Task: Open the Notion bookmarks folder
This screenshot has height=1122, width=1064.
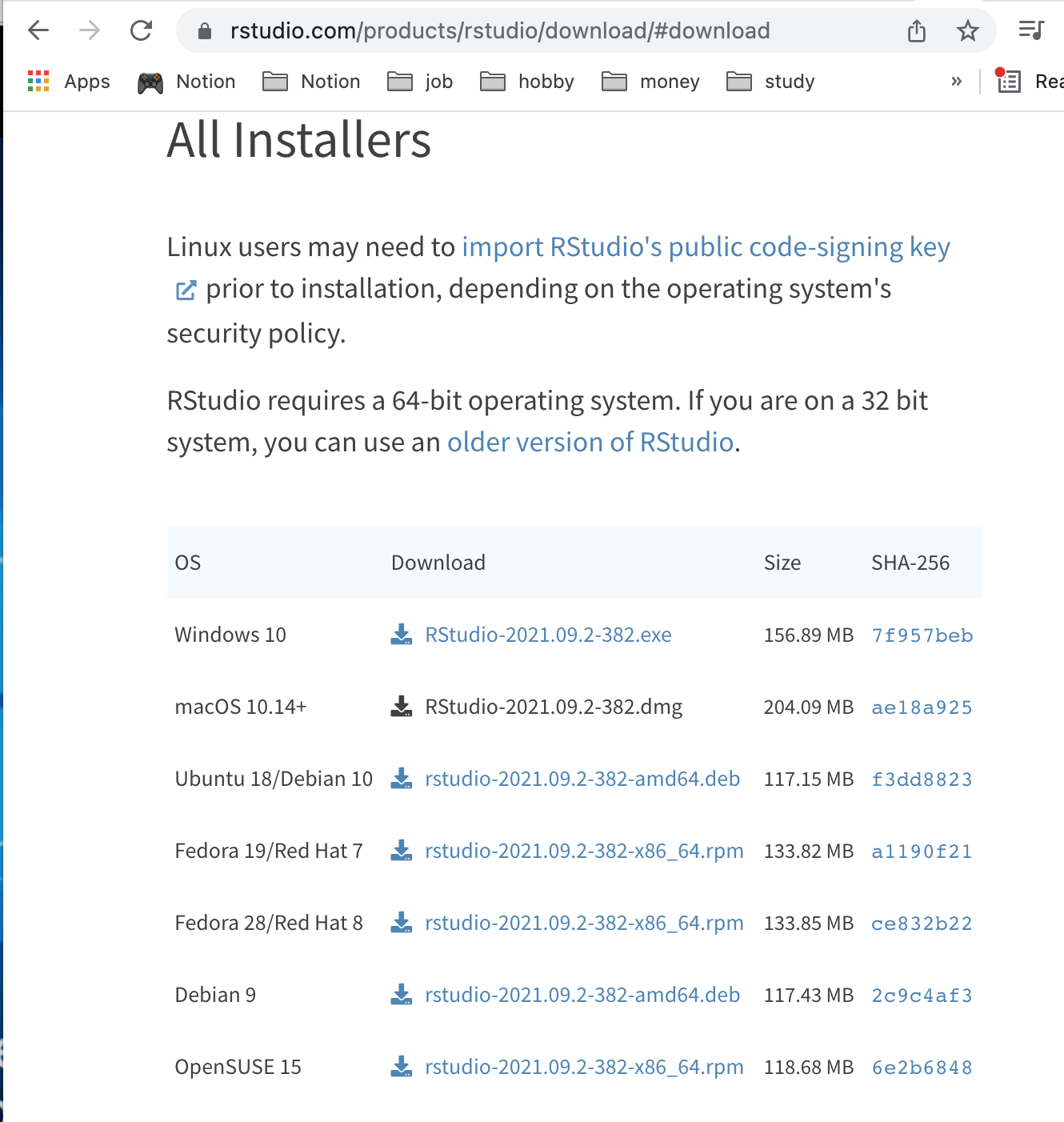Action: coord(311,82)
